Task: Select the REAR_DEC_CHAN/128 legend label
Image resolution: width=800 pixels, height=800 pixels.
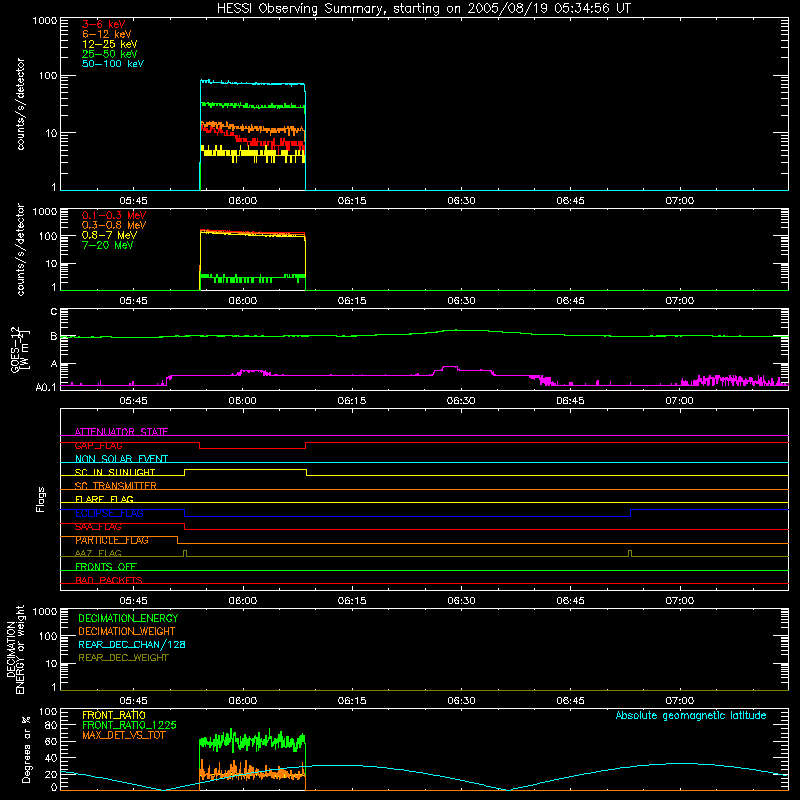Action: tap(132, 644)
